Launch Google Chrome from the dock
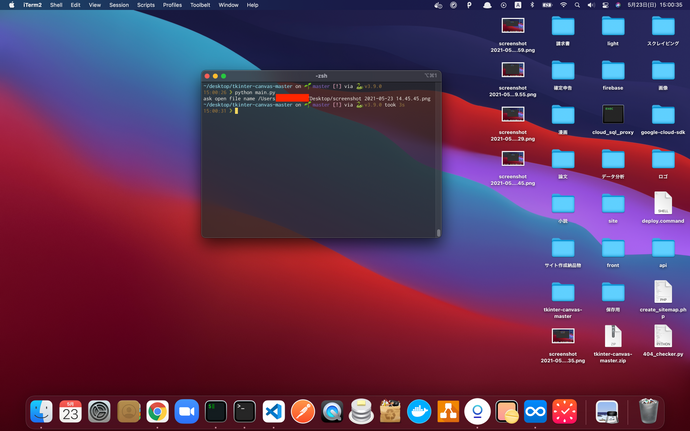690x431 pixels. pos(157,411)
